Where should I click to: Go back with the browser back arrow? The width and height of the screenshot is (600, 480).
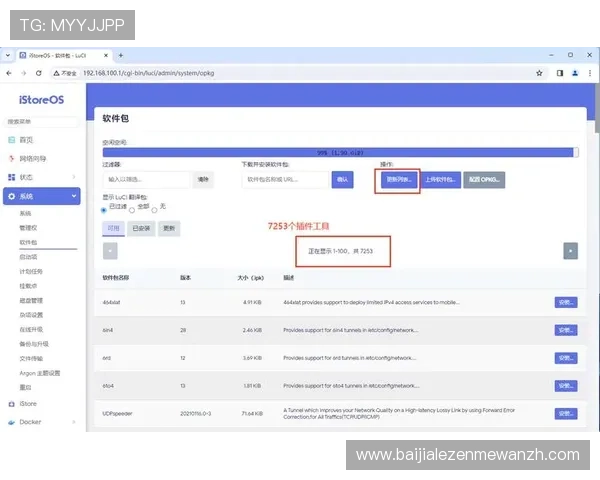tap(10, 73)
